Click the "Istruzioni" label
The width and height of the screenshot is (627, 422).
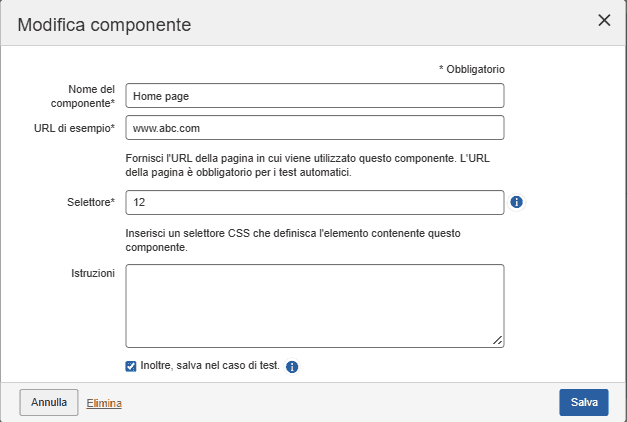[93, 272]
